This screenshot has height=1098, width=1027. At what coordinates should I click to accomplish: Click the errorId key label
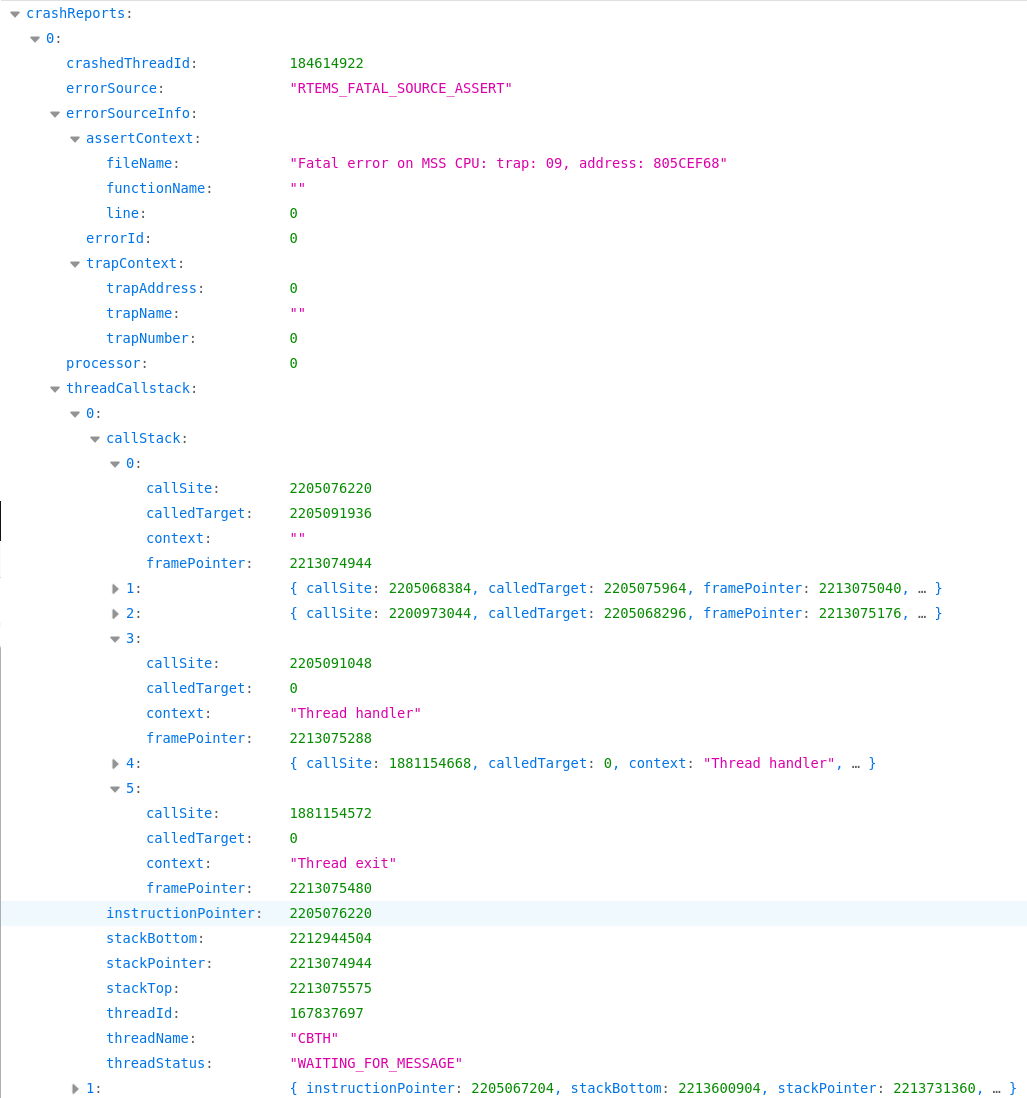(115, 239)
